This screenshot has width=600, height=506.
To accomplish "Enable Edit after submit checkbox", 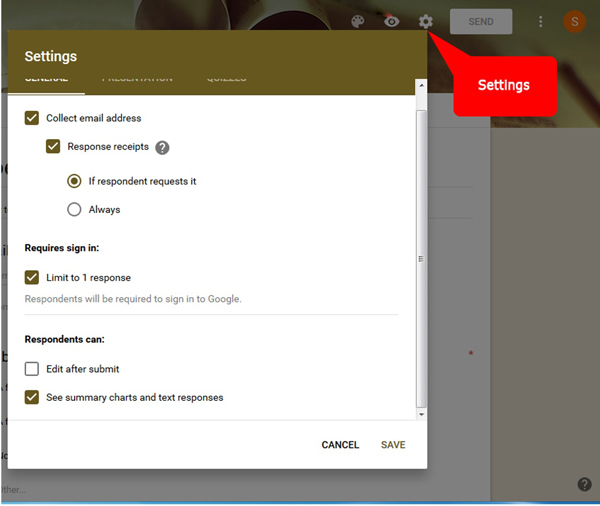I will pos(32,369).
